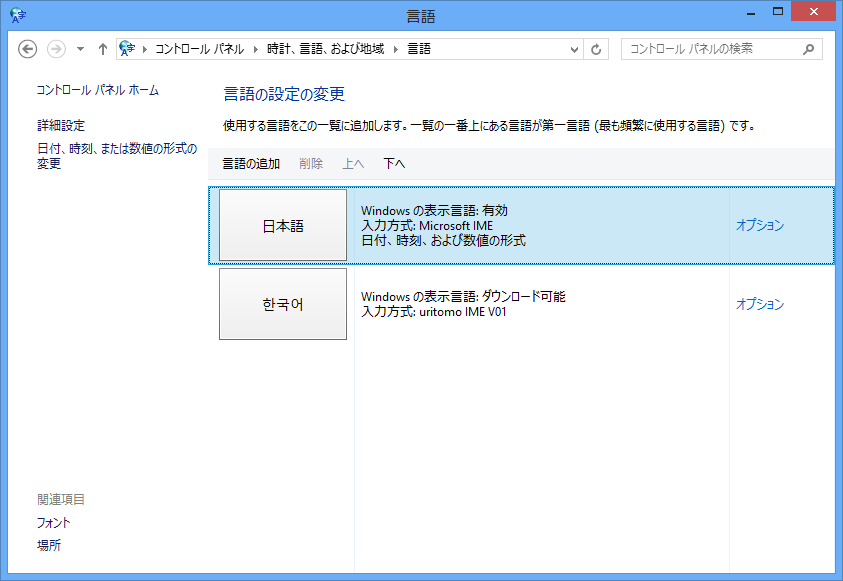Click the コントロール パネルの検索 search field
The image size is (843, 581).
(710, 48)
